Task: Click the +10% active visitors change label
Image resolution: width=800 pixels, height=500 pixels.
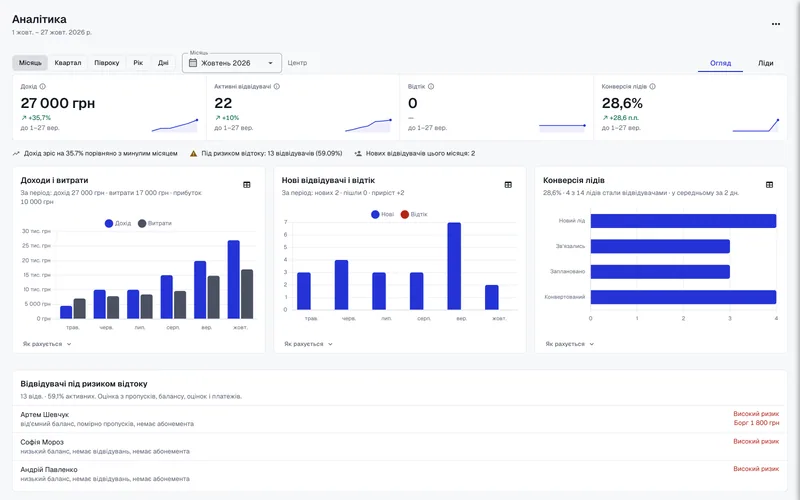Action: pyautogui.click(x=227, y=118)
